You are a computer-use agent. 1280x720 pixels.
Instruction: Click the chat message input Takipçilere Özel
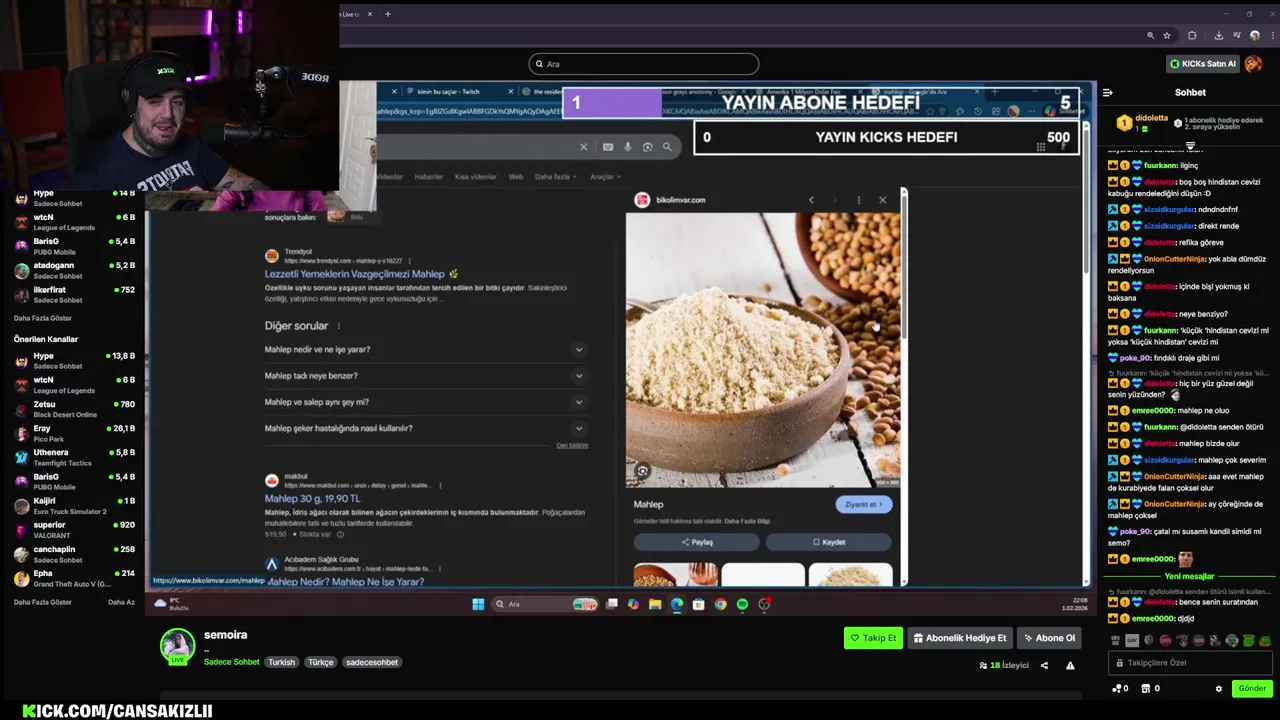pos(1190,662)
